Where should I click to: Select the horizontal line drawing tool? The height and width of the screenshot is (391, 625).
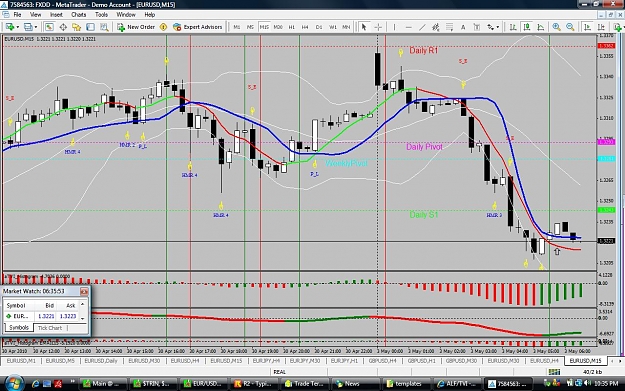pyautogui.click(x=409, y=27)
